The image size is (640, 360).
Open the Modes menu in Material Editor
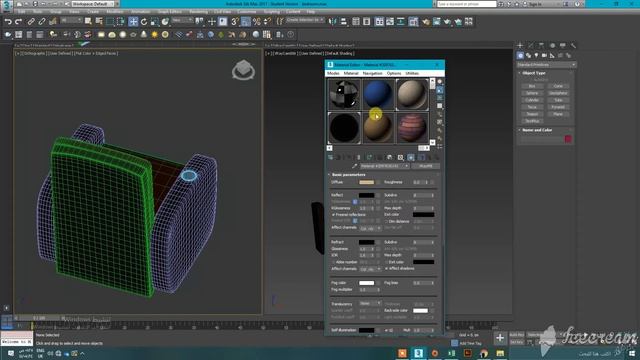point(333,73)
